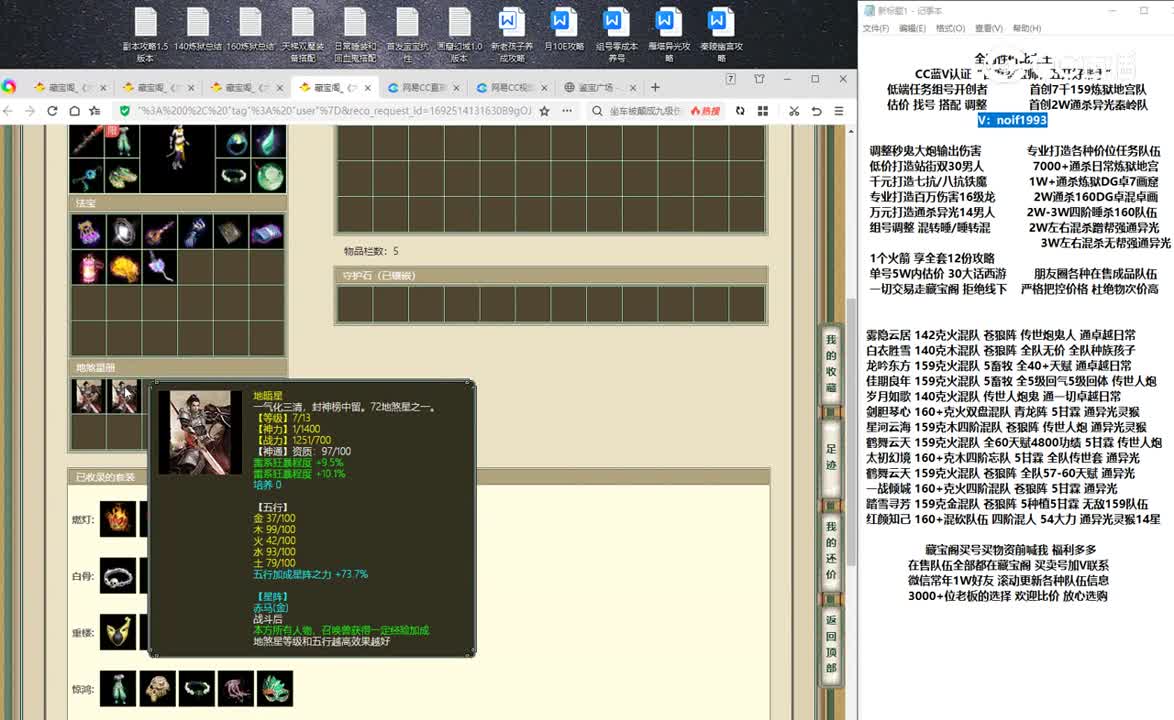Open the 月10E攻略 document icon
This screenshot has height=720, width=1174.
click(564, 30)
